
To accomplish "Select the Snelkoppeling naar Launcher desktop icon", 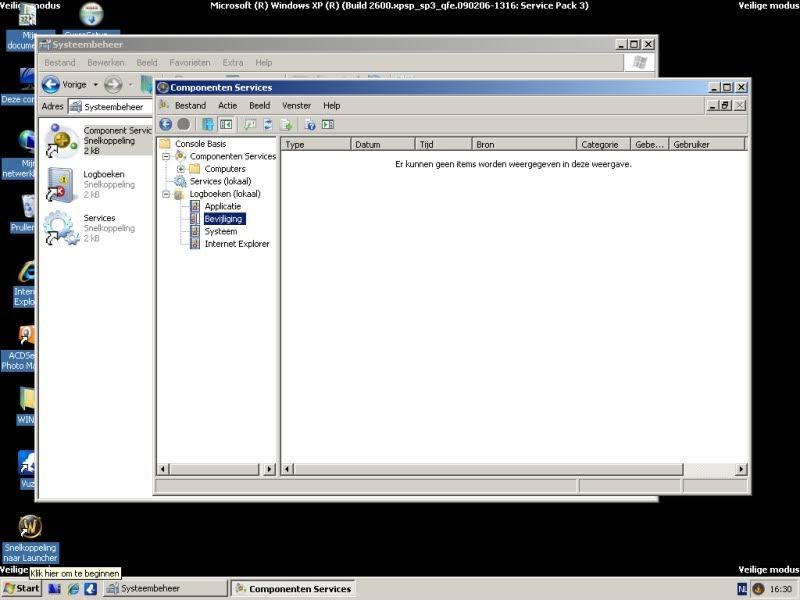I will click(x=30, y=538).
